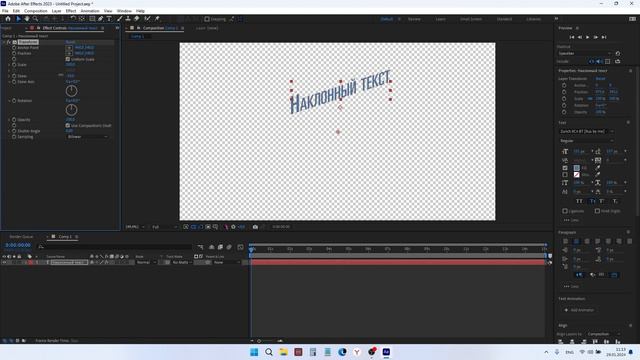Select the Hand tool
Screen dimensions: 640x360
pos(27,19)
